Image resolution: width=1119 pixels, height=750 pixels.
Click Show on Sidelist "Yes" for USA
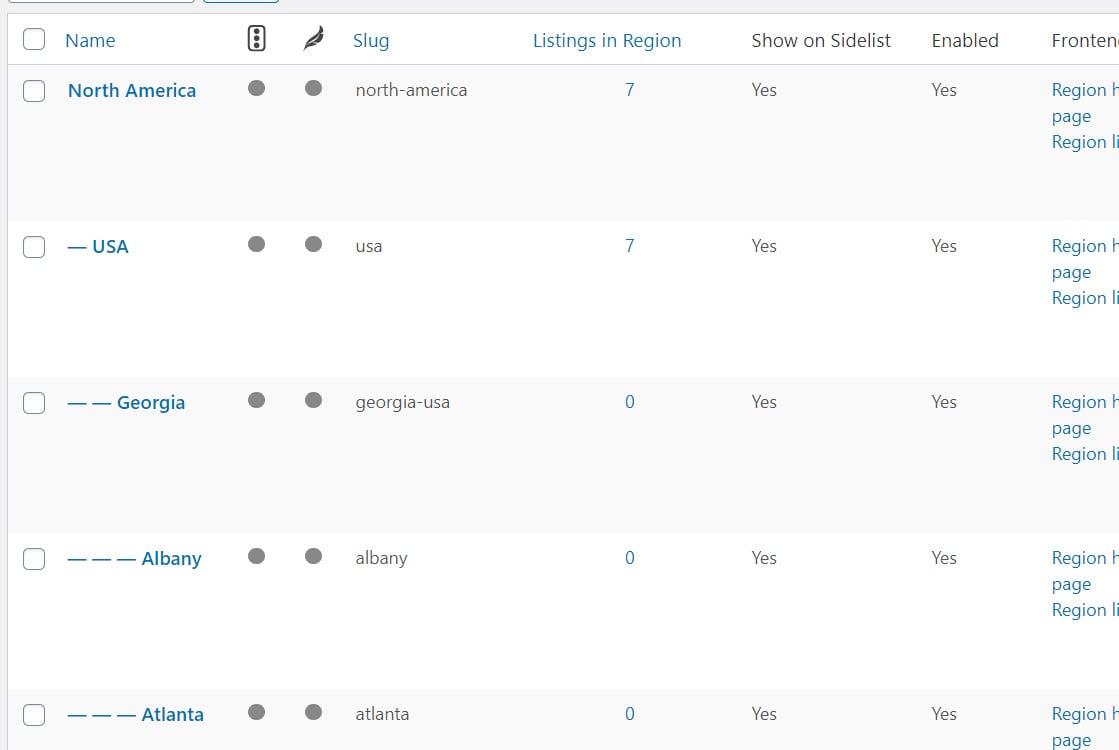pyautogui.click(x=764, y=246)
